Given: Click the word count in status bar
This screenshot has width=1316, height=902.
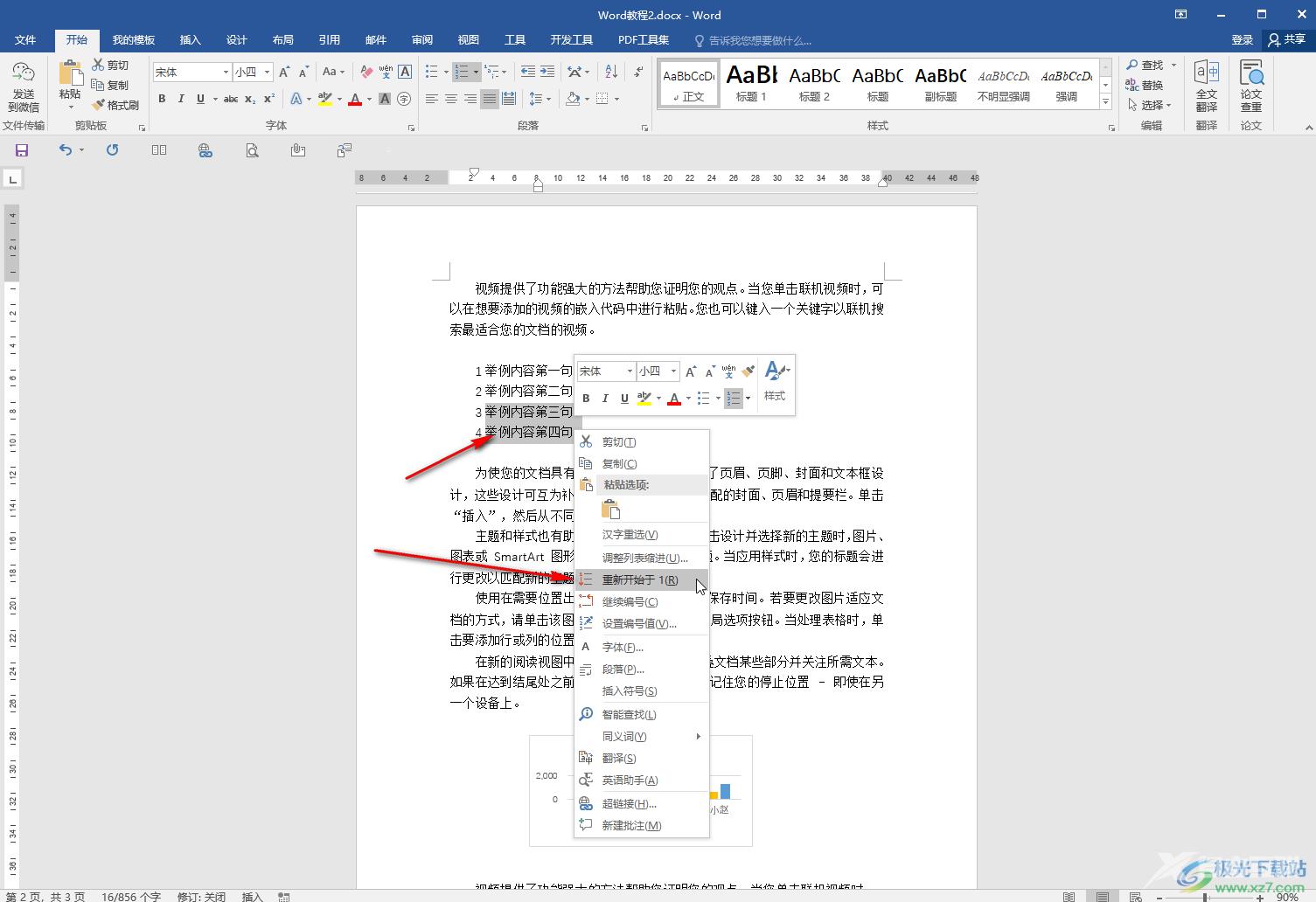Looking at the screenshot, I should click(x=131, y=897).
